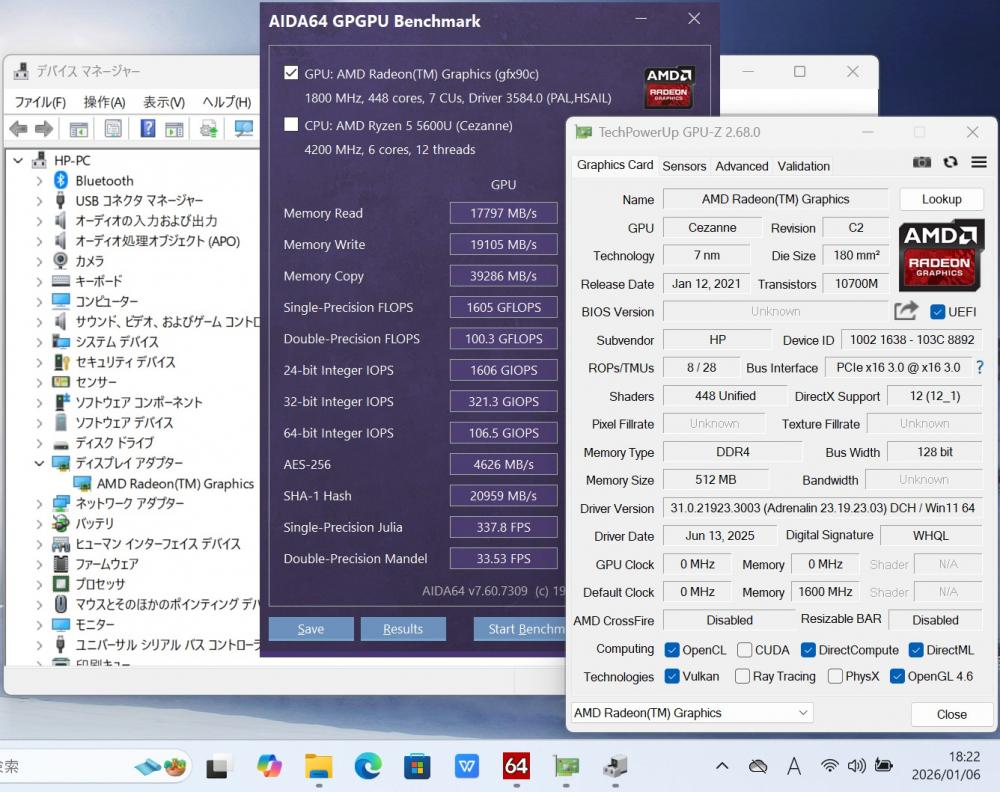Open the GPU-Z hamburger menu

pos(979,162)
